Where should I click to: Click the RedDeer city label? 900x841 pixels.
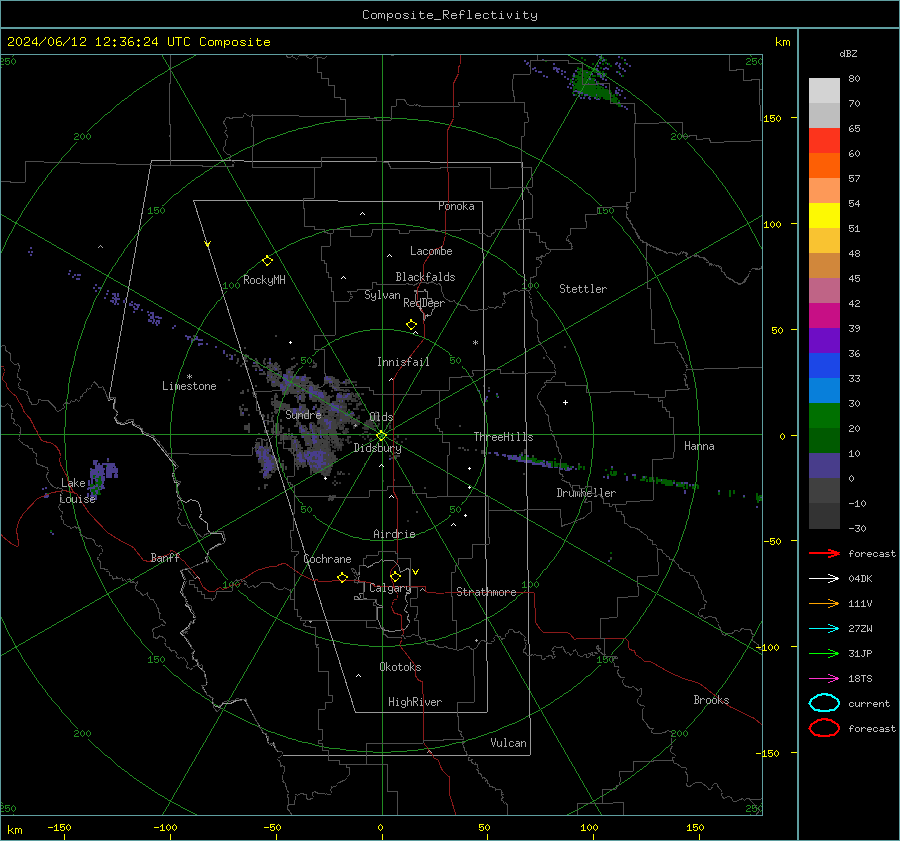[424, 303]
